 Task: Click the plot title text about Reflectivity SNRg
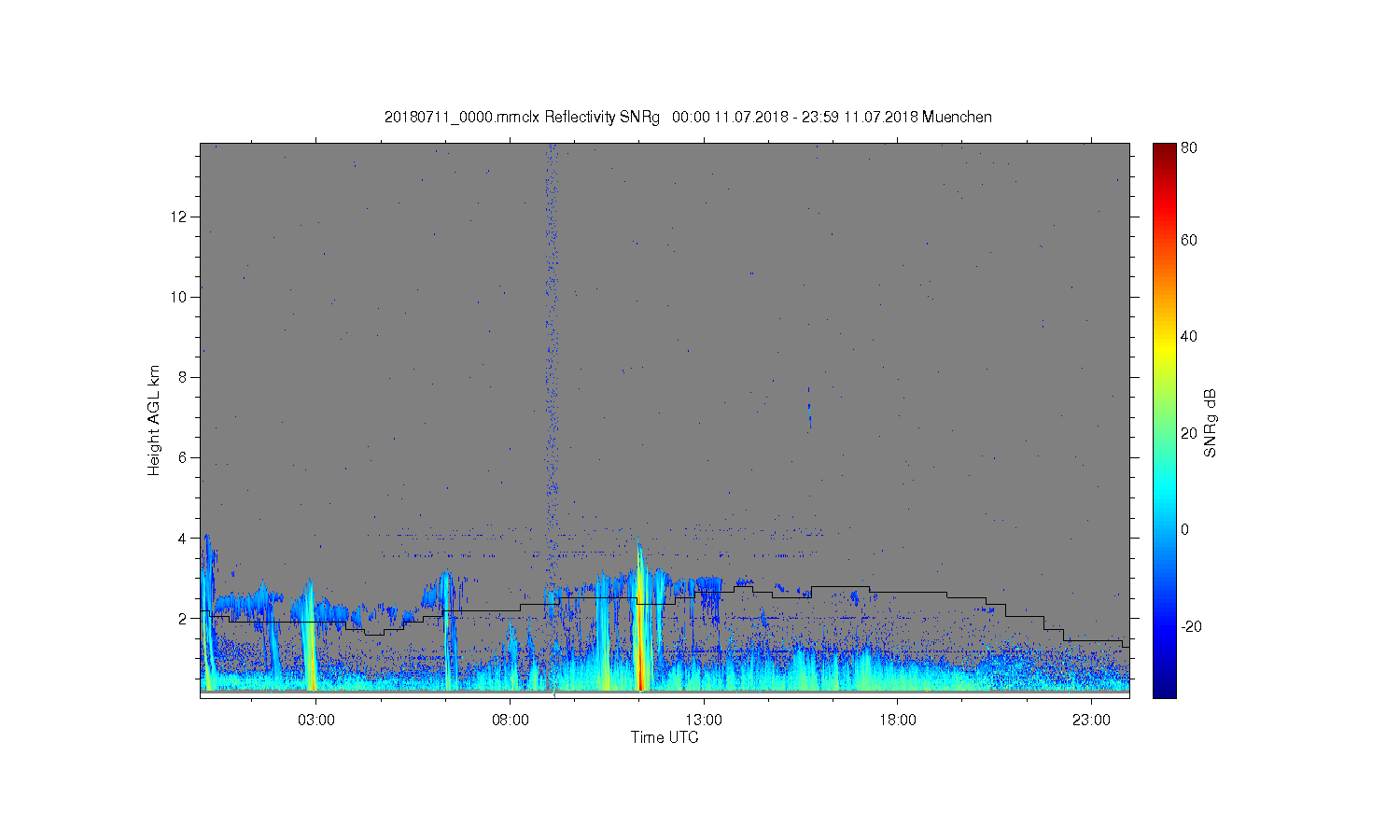(688, 117)
